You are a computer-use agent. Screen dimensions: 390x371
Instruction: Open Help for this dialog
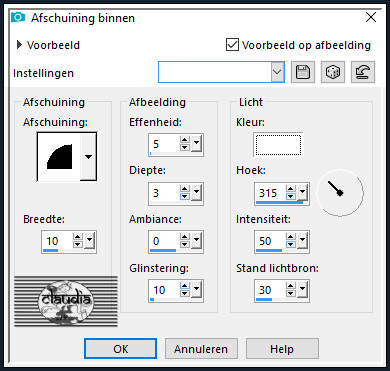pyautogui.click(x=282, y=349)
